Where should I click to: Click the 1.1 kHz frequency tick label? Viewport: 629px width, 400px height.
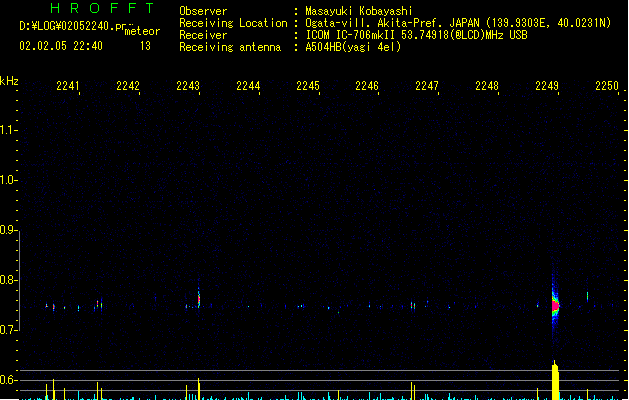pyautogui.click(x=7, y=130)
